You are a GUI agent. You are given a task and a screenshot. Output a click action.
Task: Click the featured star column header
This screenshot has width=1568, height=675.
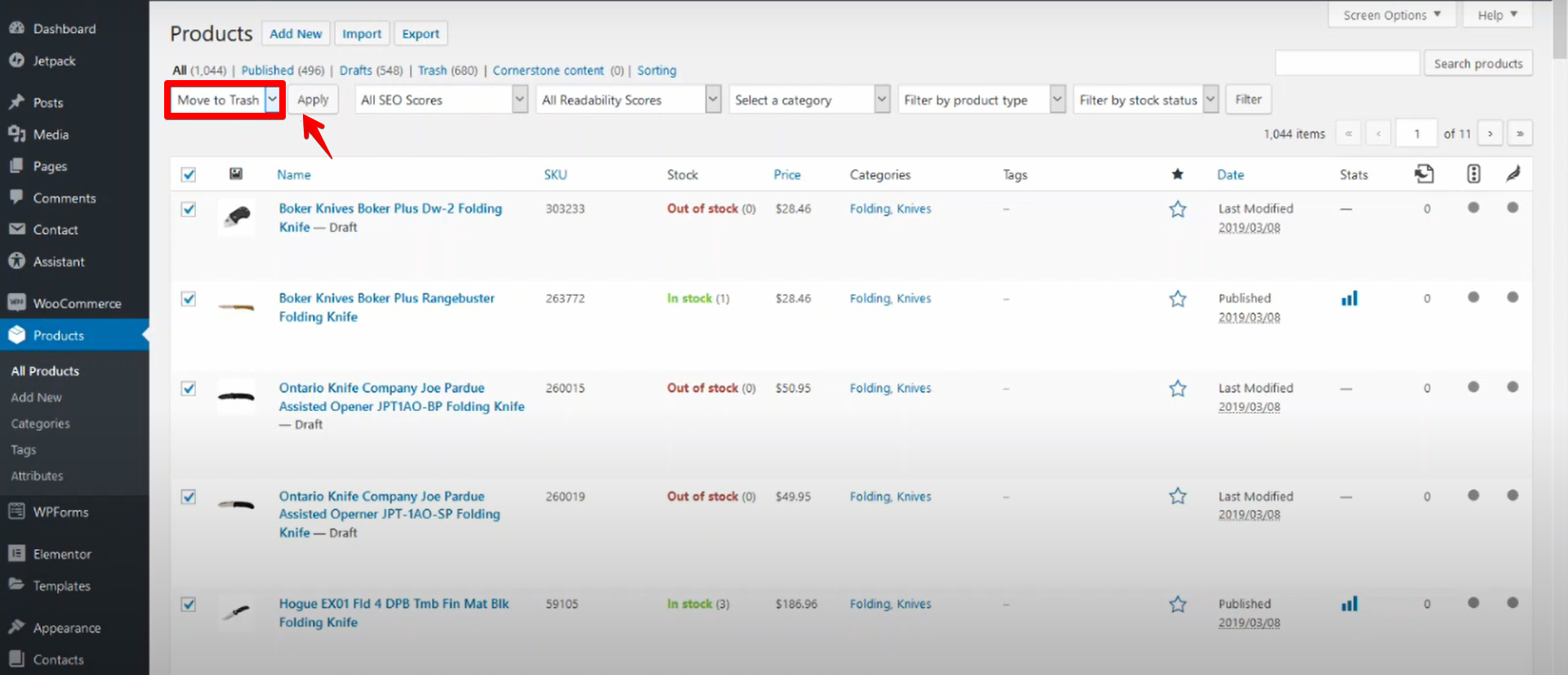pyautogui.click(x=1177, y=174)
